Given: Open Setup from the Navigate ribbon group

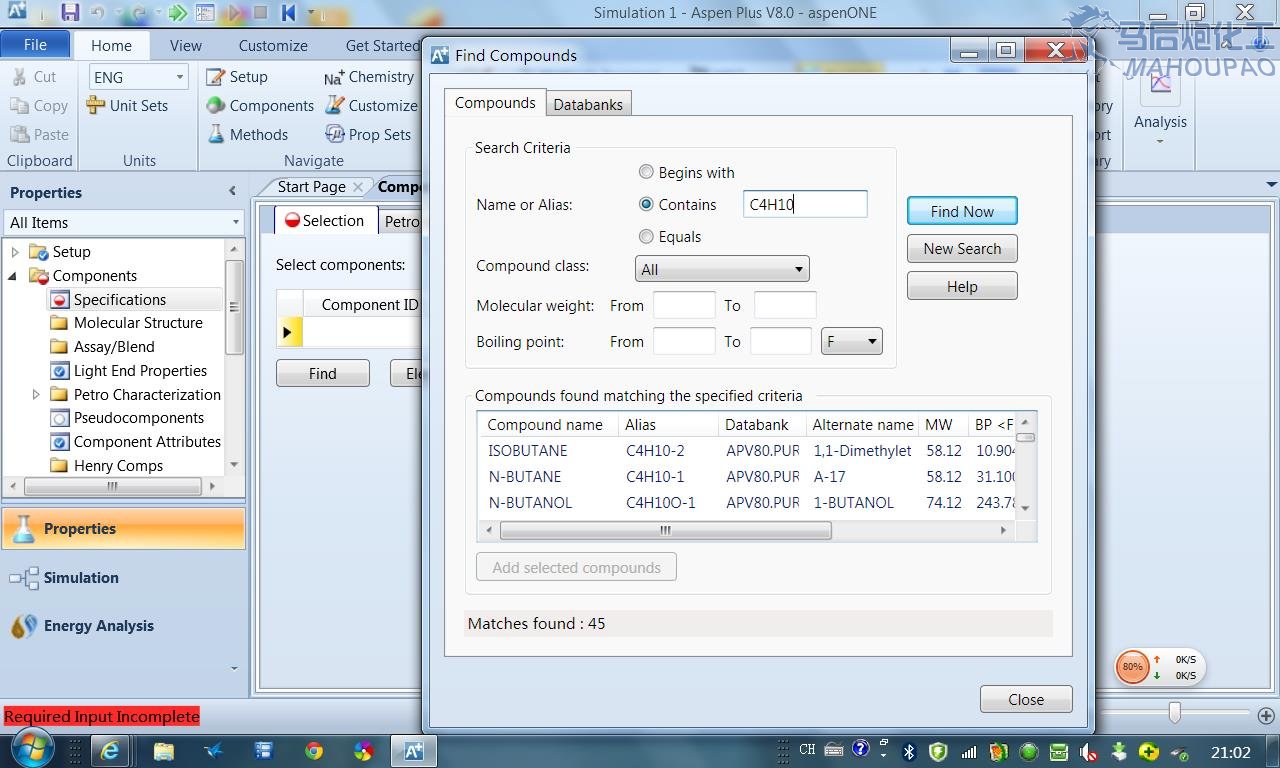Looking at the screenshot, I should point(236,76).
